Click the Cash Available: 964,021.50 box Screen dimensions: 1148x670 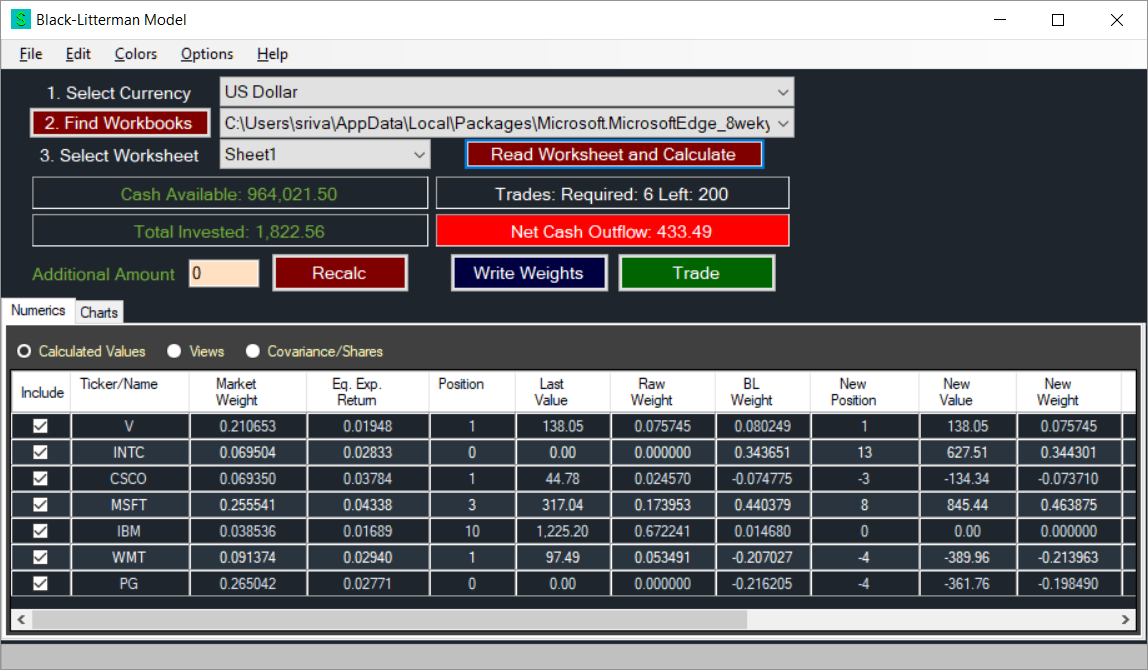[230, 194]
